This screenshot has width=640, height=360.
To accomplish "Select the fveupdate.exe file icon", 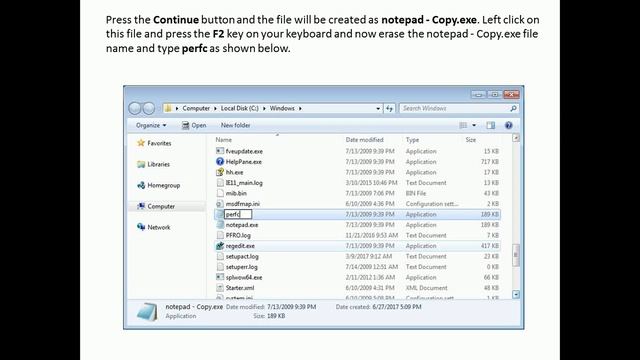I will pos(220,151).
